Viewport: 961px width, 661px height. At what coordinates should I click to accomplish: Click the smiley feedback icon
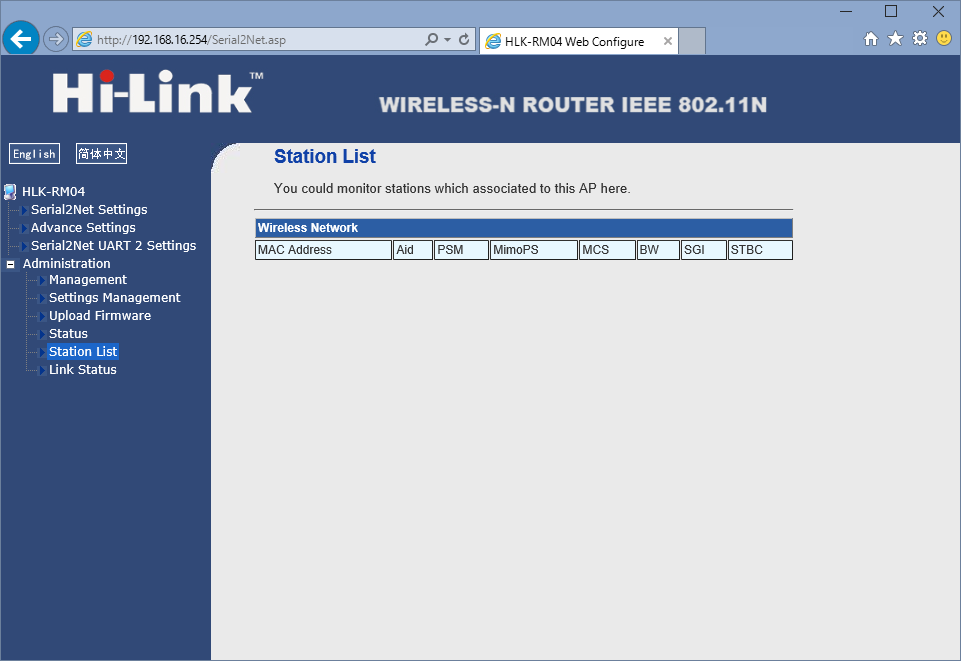[944, 39]
